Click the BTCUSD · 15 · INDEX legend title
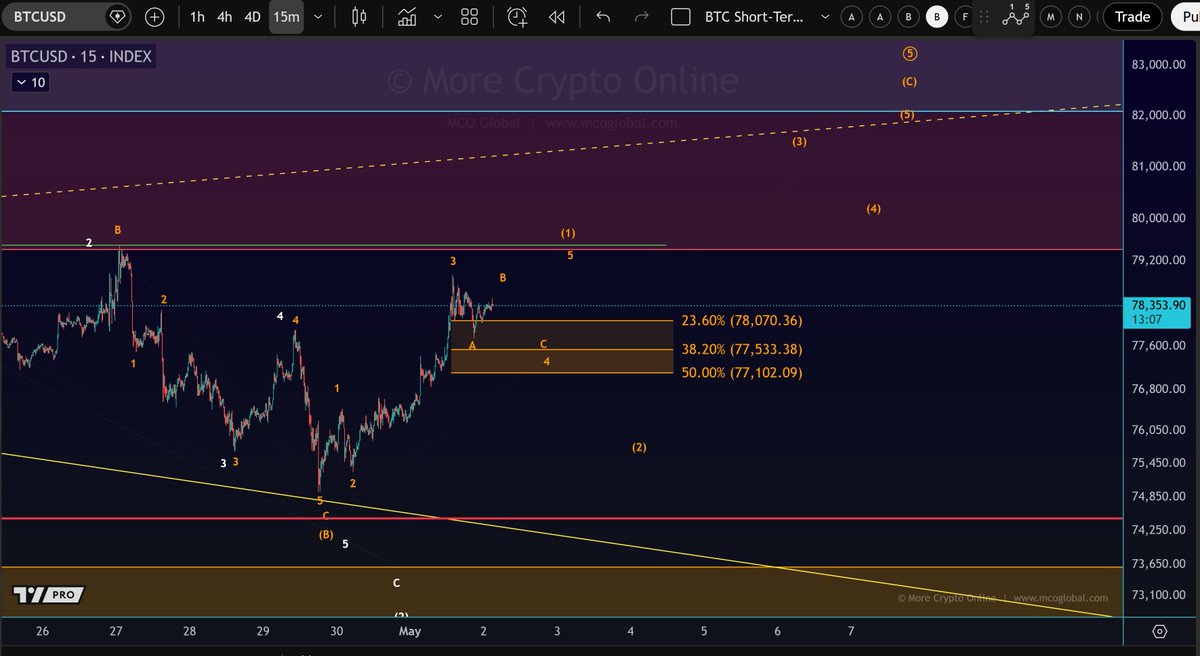This screenshot has height=656, width=1200. click(82, 57)
